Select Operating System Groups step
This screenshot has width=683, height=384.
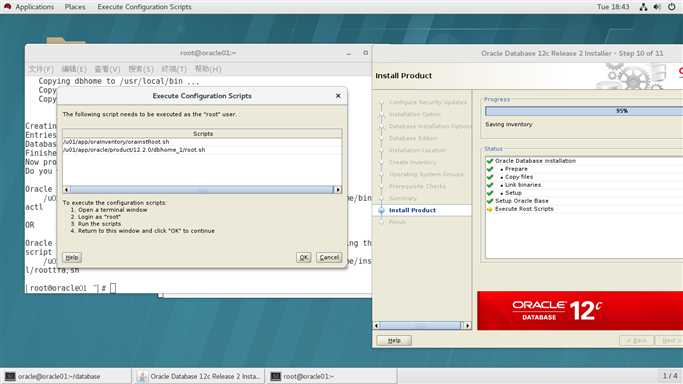pos(426,174)
